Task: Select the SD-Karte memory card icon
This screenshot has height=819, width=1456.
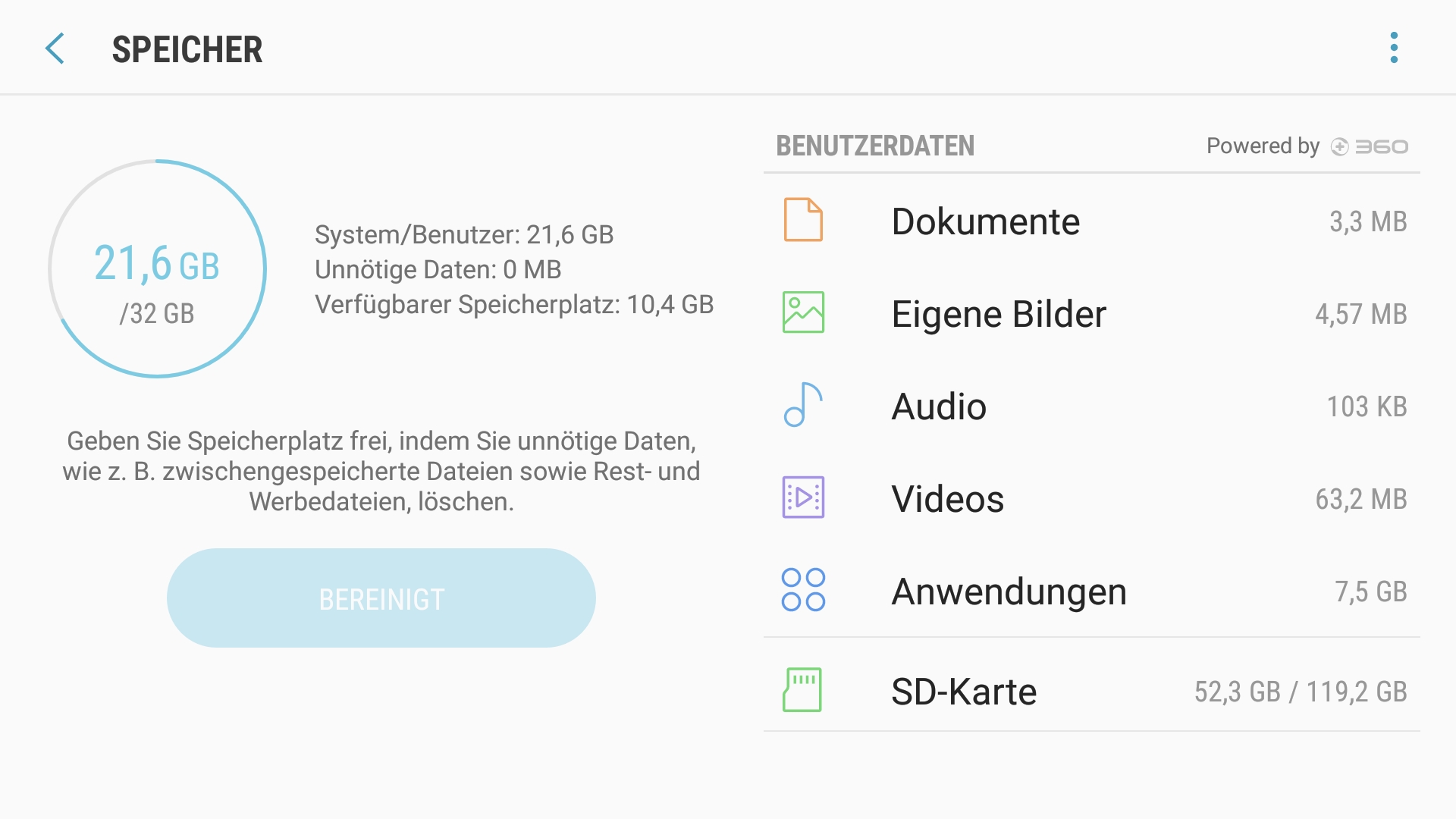Action: click(802, 689)
